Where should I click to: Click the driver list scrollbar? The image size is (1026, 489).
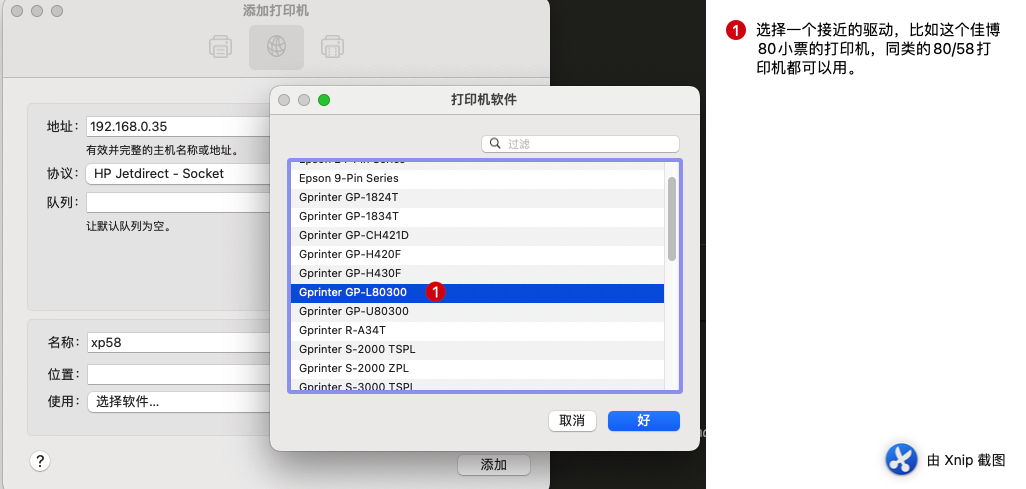(672, 218)
